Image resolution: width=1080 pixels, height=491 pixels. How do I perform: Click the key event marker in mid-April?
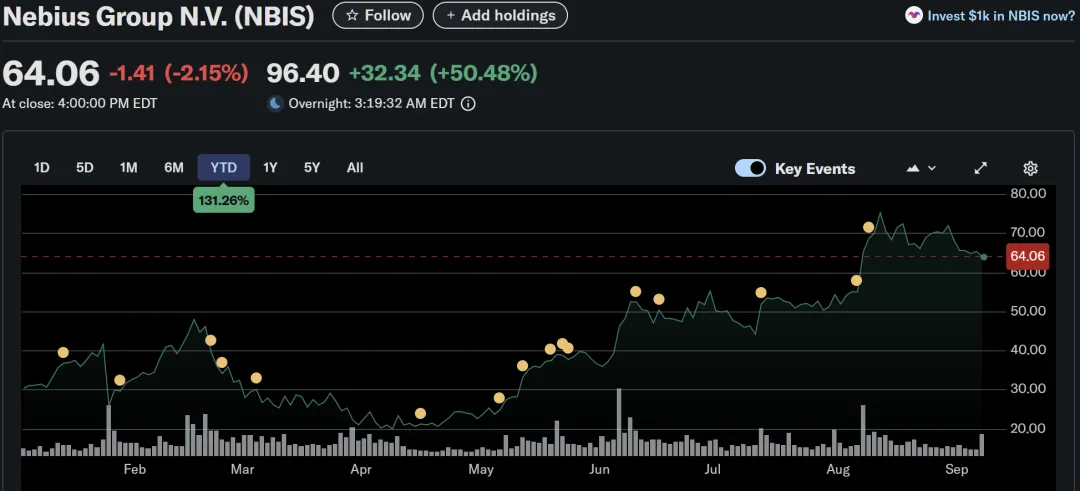pos(420,414)
